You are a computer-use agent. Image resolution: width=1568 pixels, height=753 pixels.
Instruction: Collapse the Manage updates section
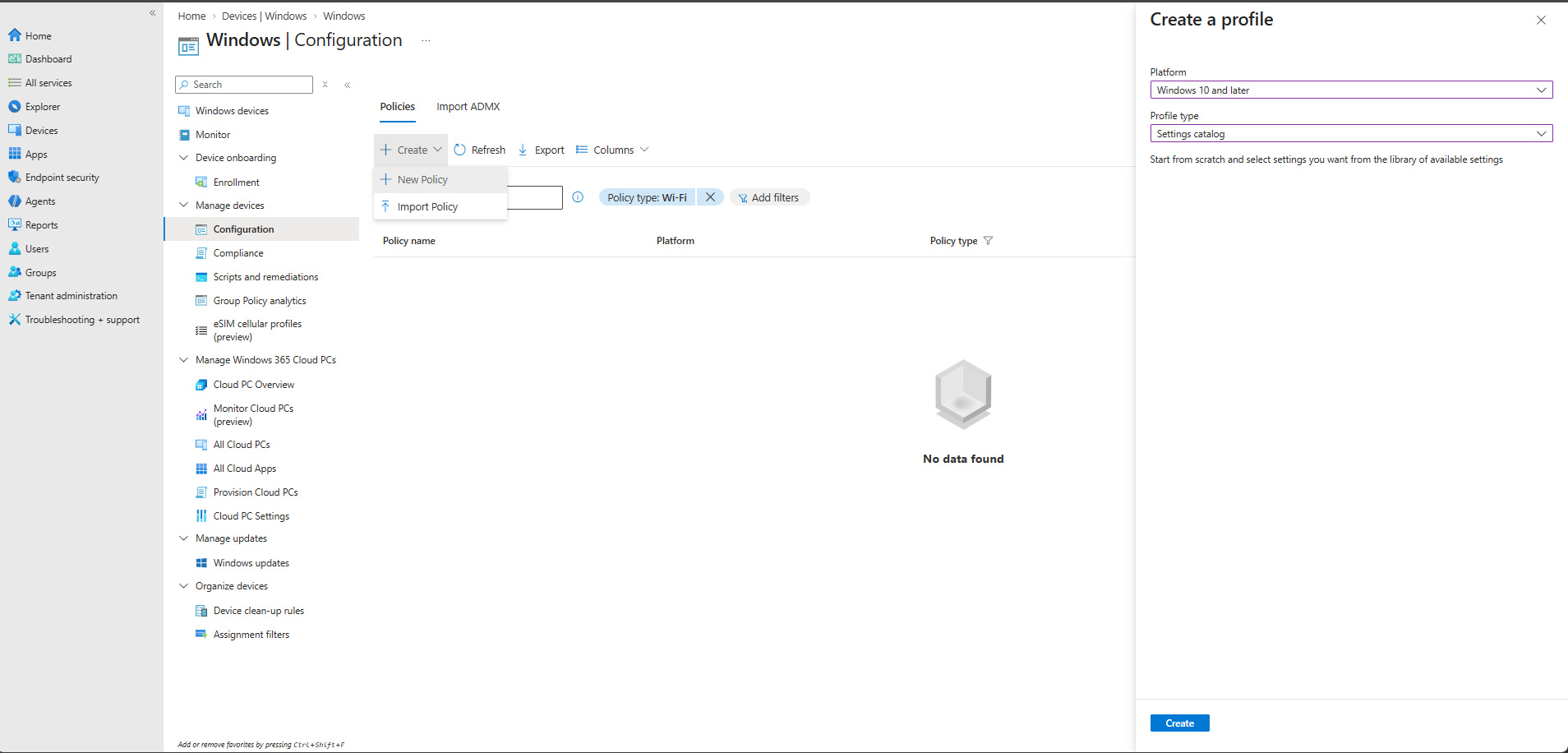pos(184,538)
